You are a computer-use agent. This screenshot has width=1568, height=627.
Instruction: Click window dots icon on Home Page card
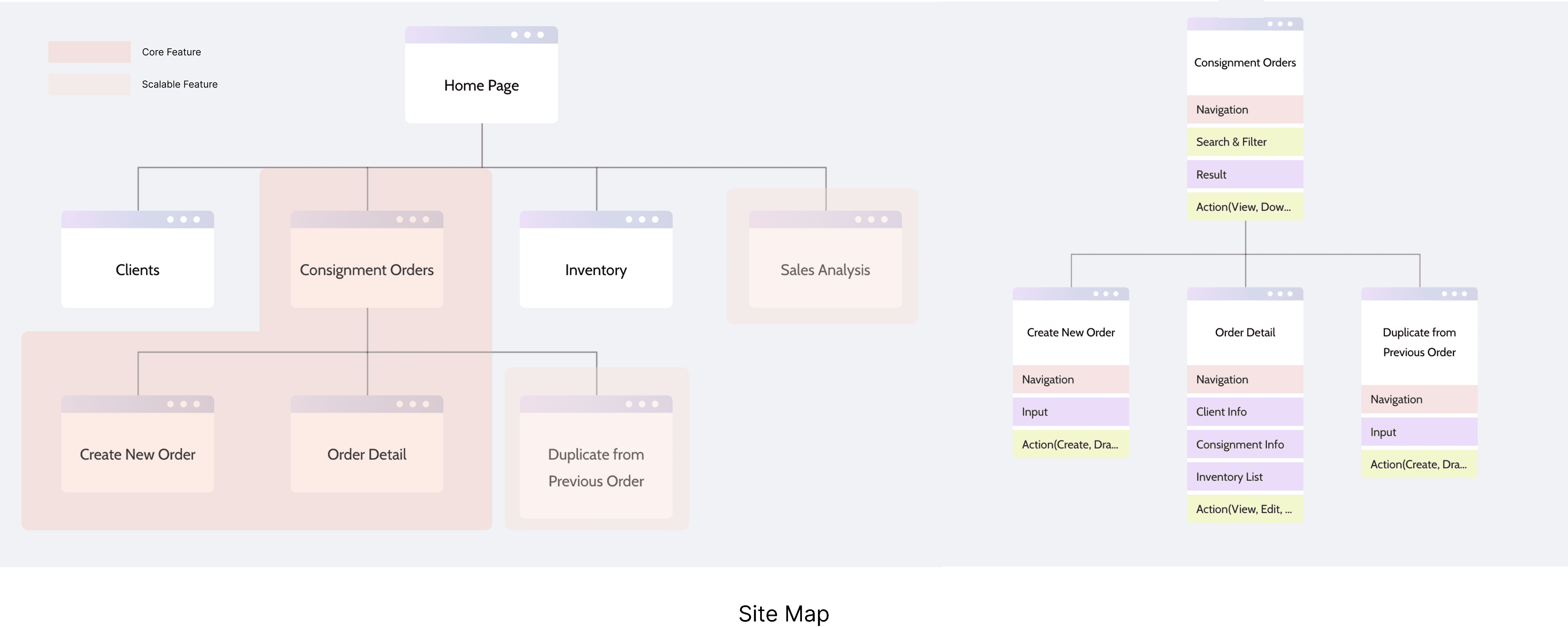pyautogui.click(x=527, y=35)
